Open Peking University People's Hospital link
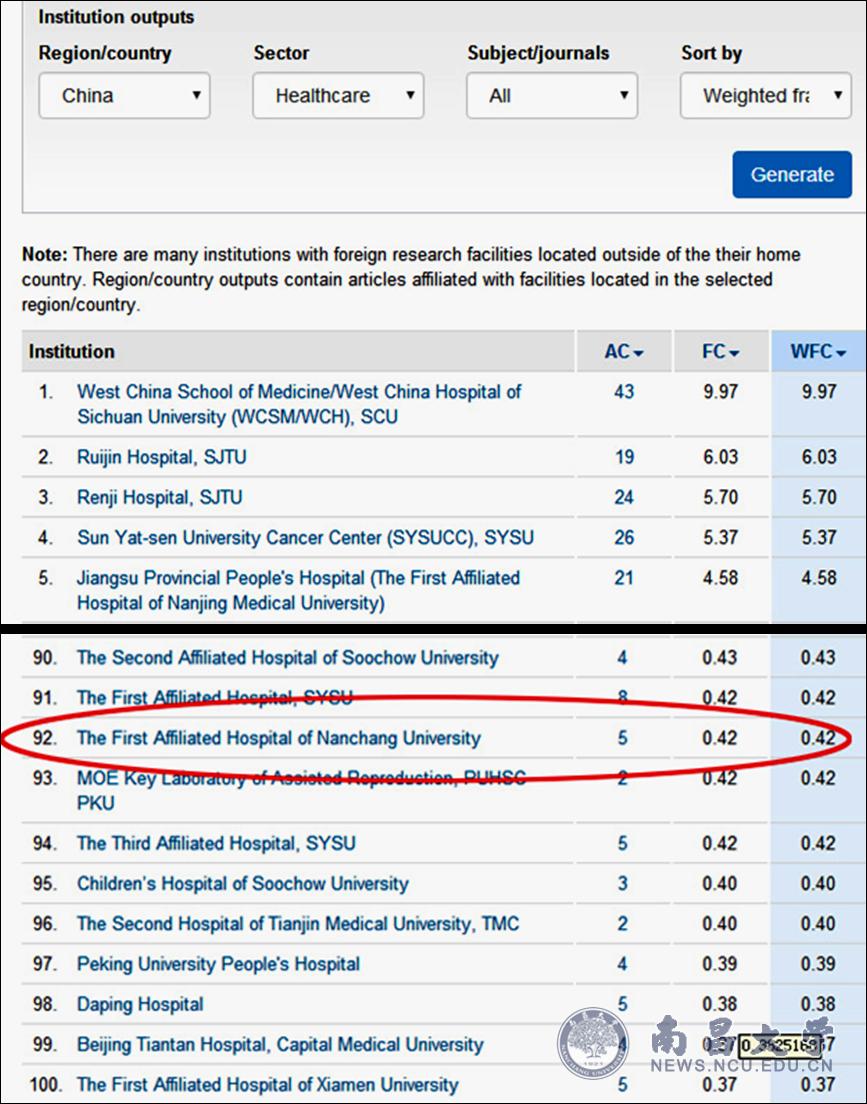 click(x=218, y=964)
